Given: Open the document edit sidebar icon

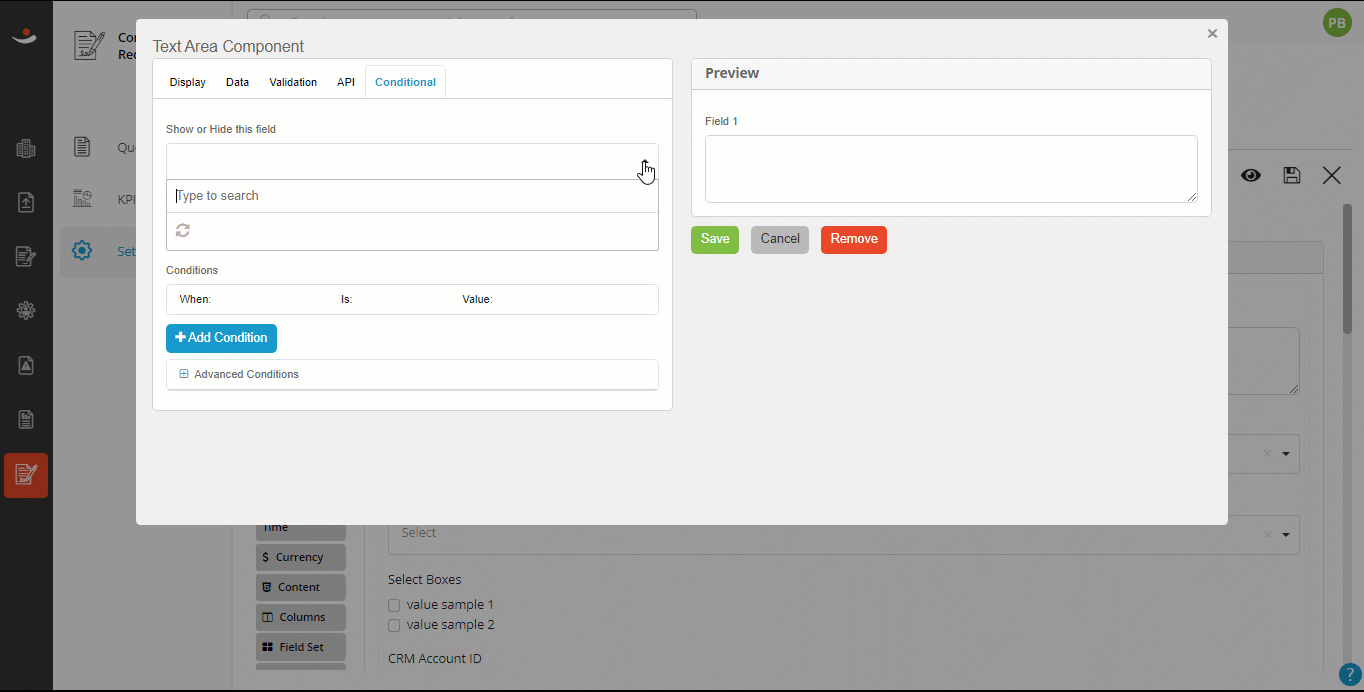Looking at the screenshot, I should pos(26,257).
